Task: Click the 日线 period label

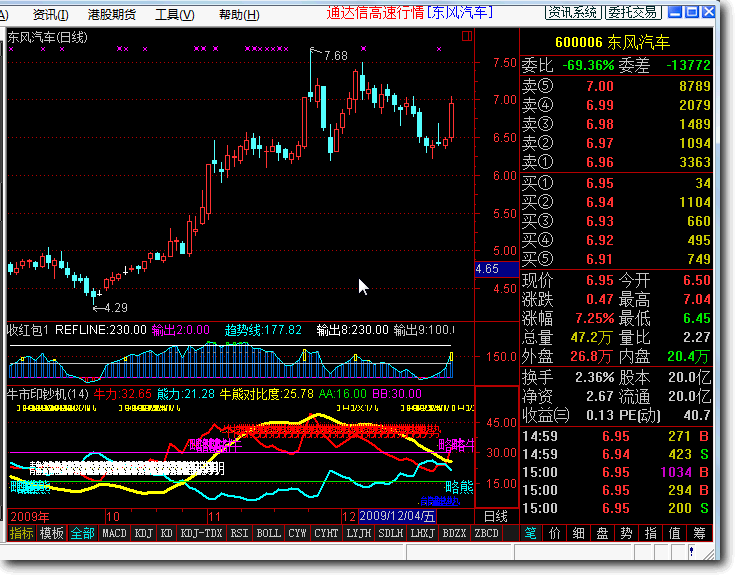Action: tap(496, 517)
